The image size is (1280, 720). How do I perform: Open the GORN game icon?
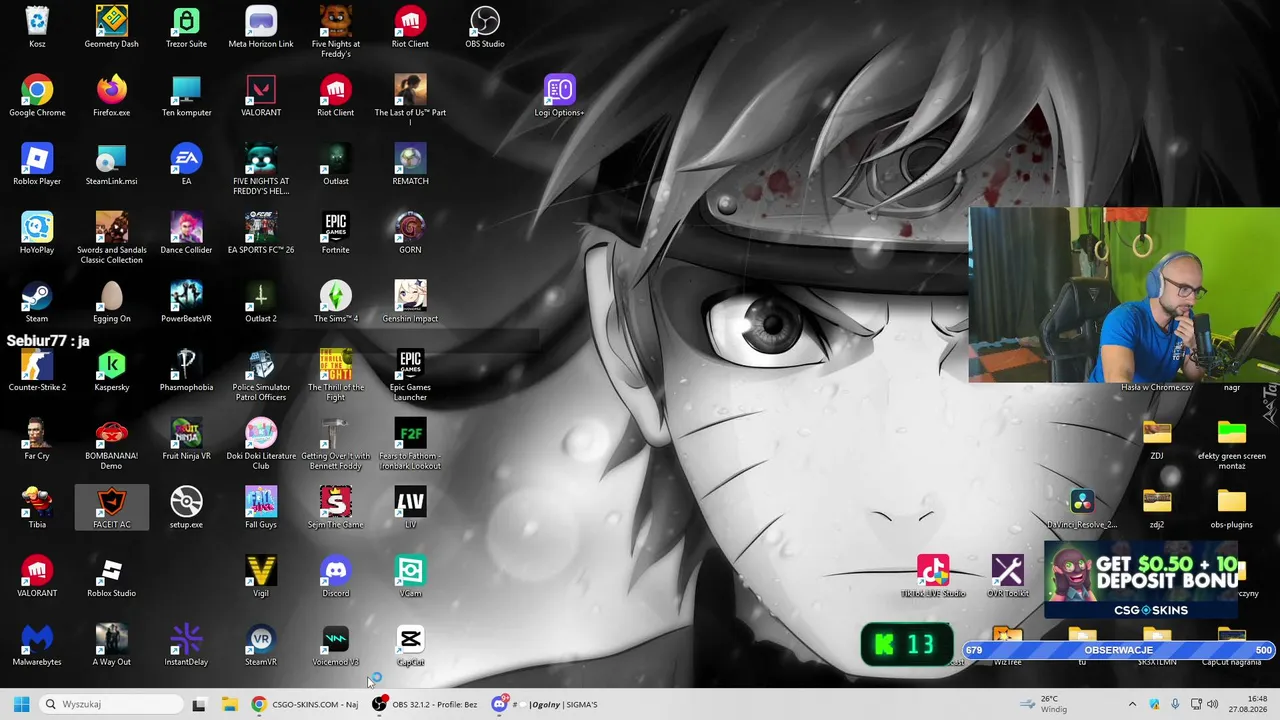pyautogui.click(x=410, y=234)
